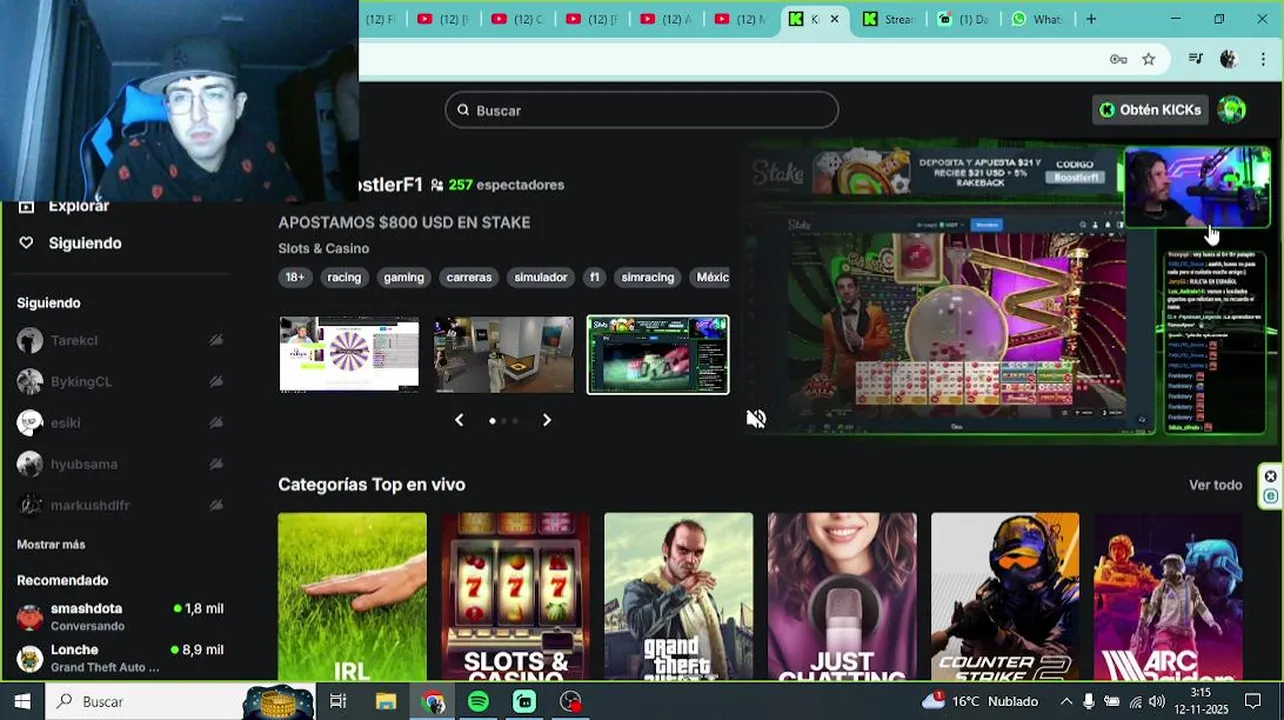Unmute the featured stream preview
1284x720 pixels.
tap(756, 419)
